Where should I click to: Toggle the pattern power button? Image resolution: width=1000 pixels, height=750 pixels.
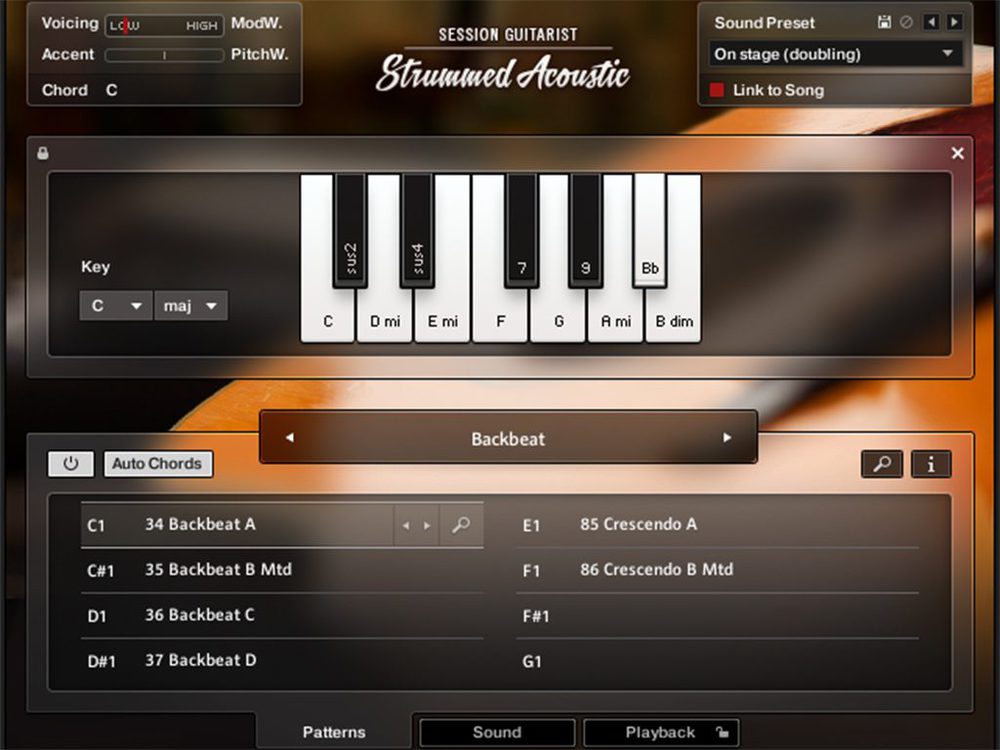pos(71,464)
